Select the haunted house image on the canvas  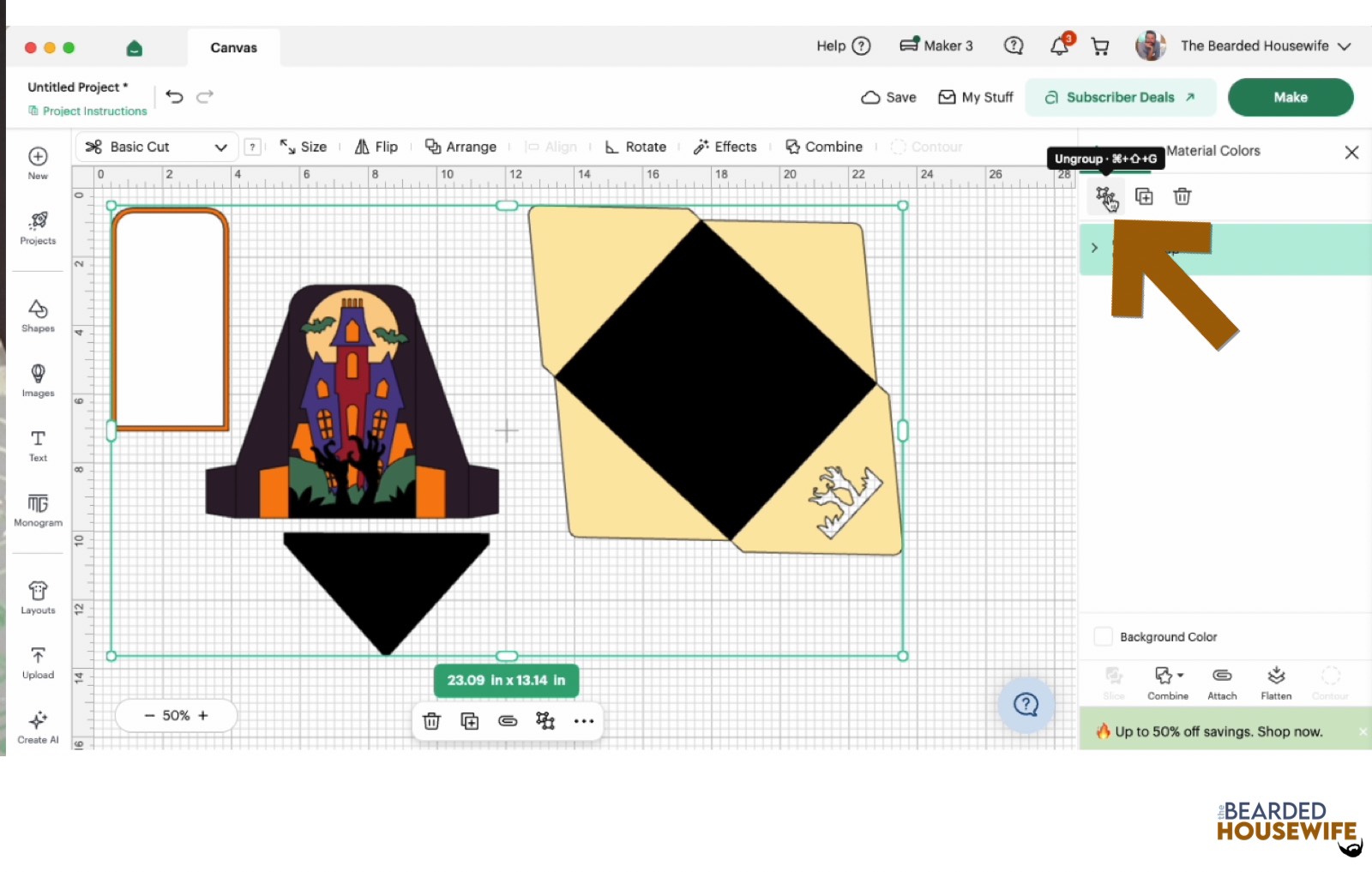(x=352, y=401)
